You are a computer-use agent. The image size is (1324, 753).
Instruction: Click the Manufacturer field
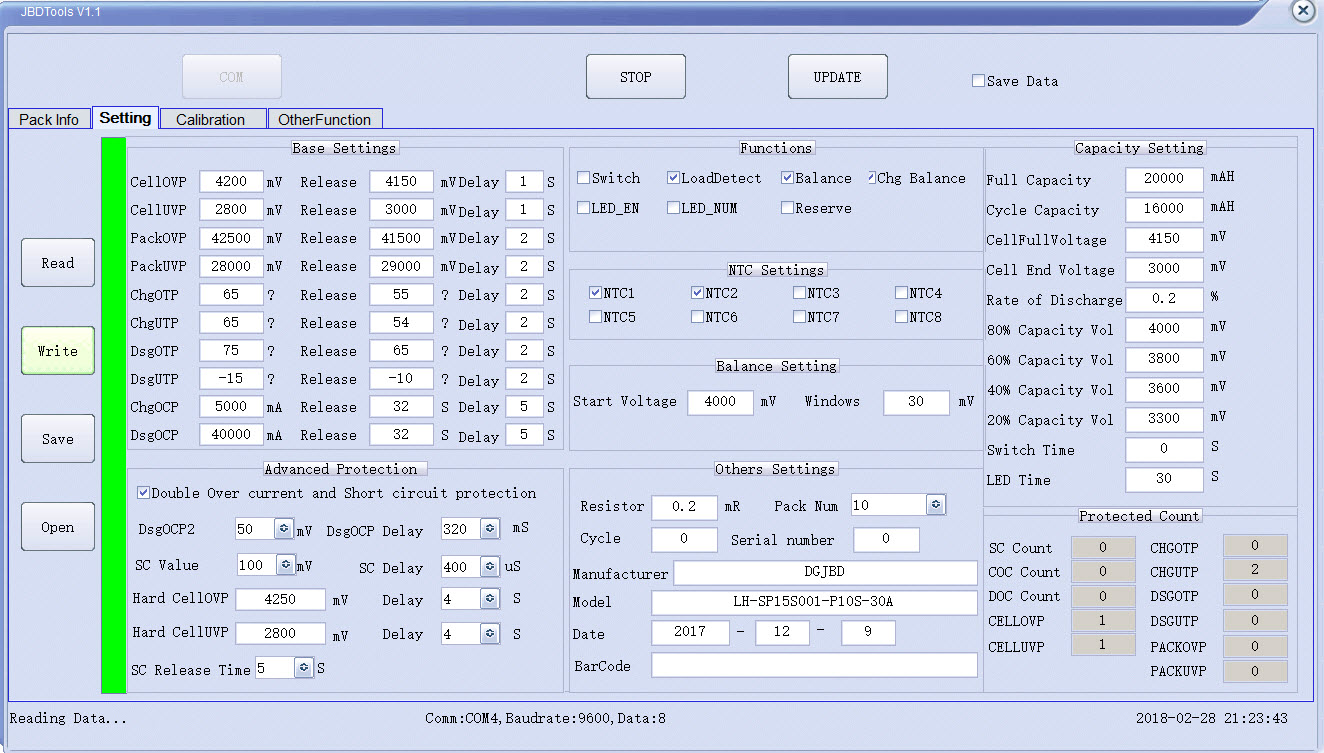pyautogui.click(x=825, y=573)
